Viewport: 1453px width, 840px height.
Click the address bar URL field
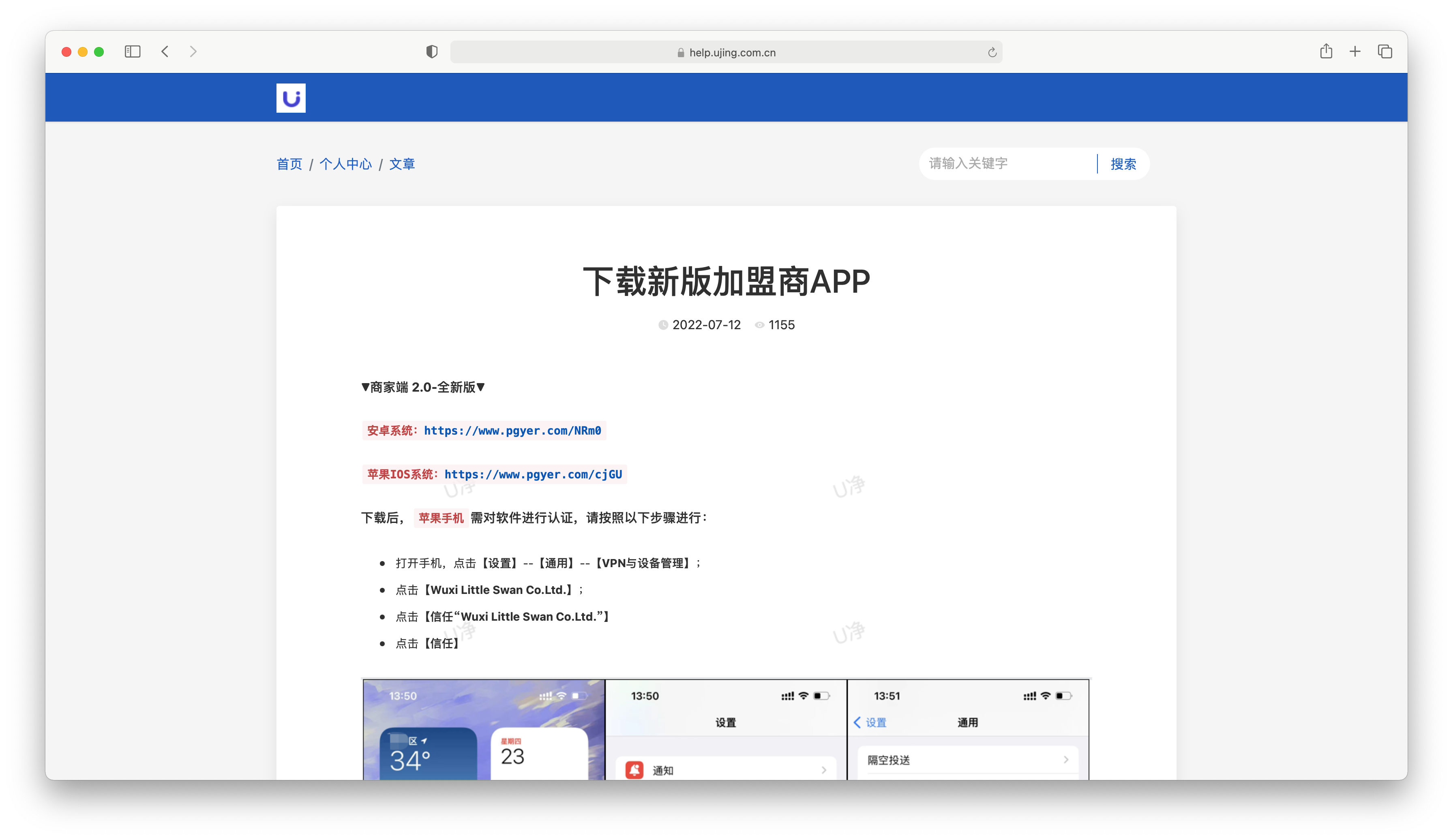(x=726, y=52)
